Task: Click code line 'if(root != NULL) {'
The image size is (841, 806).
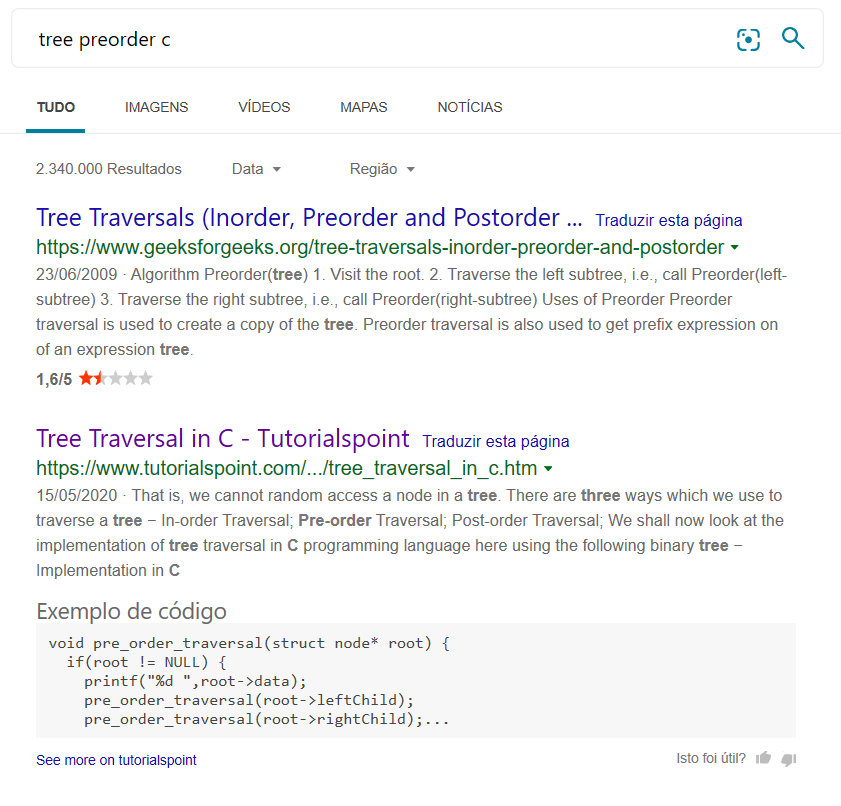Action: point(146,662)
